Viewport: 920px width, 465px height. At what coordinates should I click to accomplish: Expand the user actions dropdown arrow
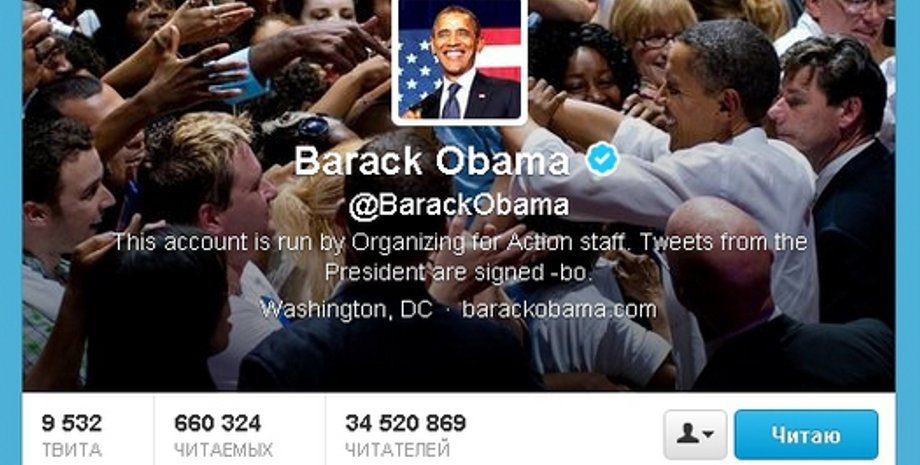[708, 435]
